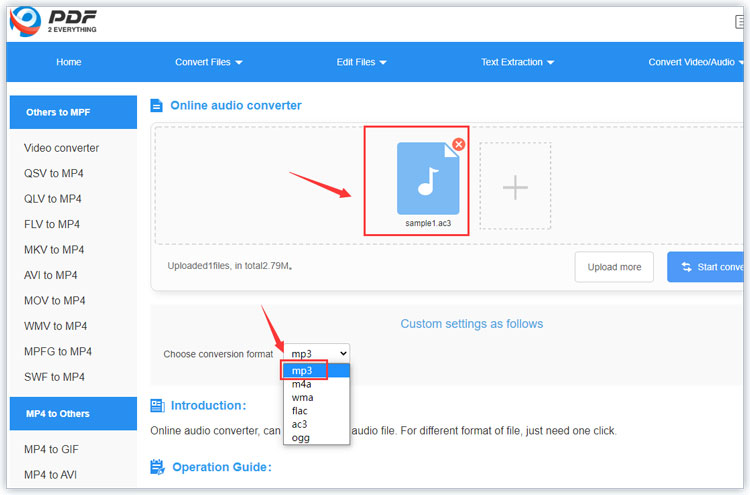
Task: Open MPFG to MP4 link
Action: 58,352
